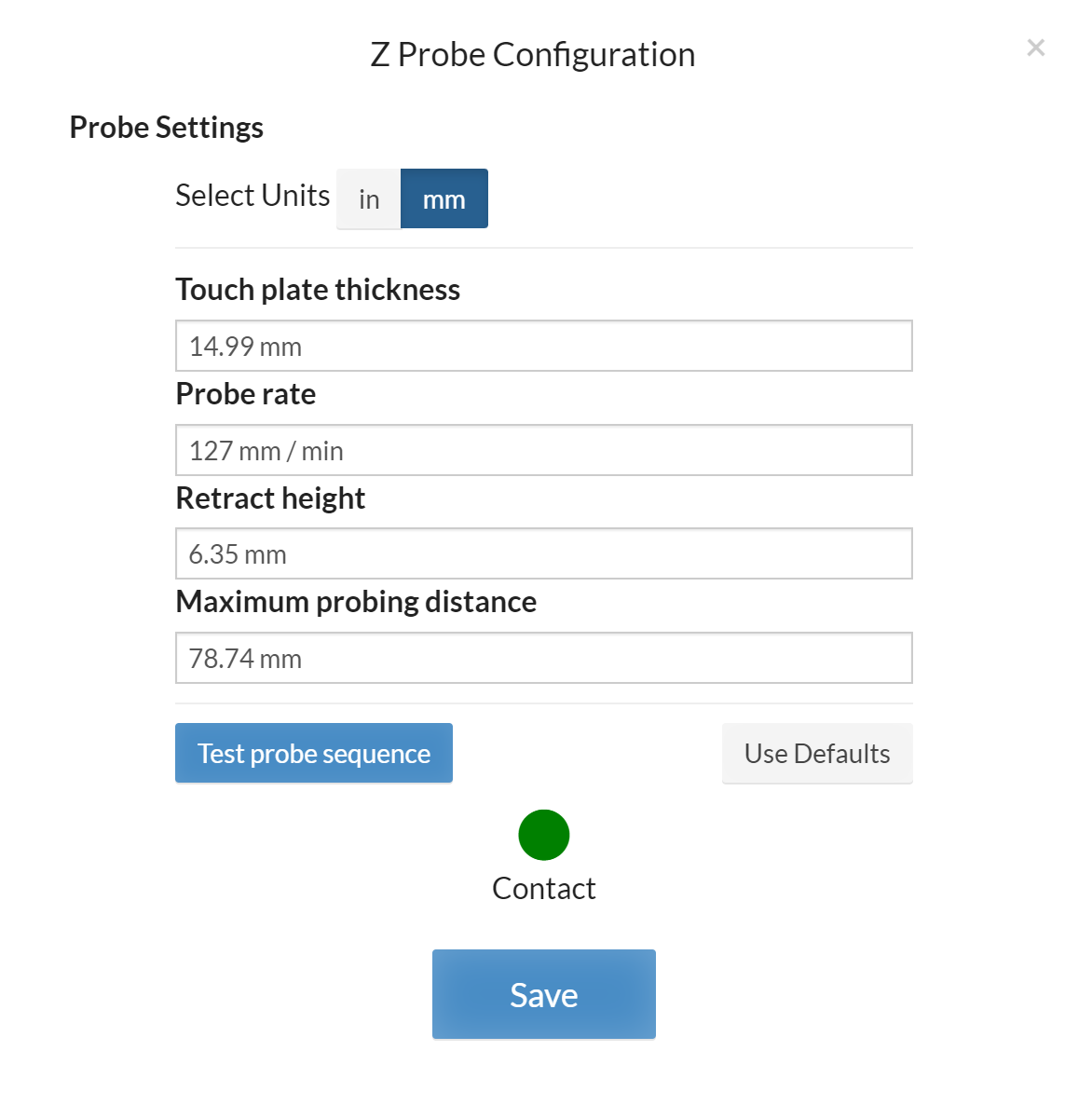Click the Probe rate label
1092x1105 pixels.
point(246,394)
